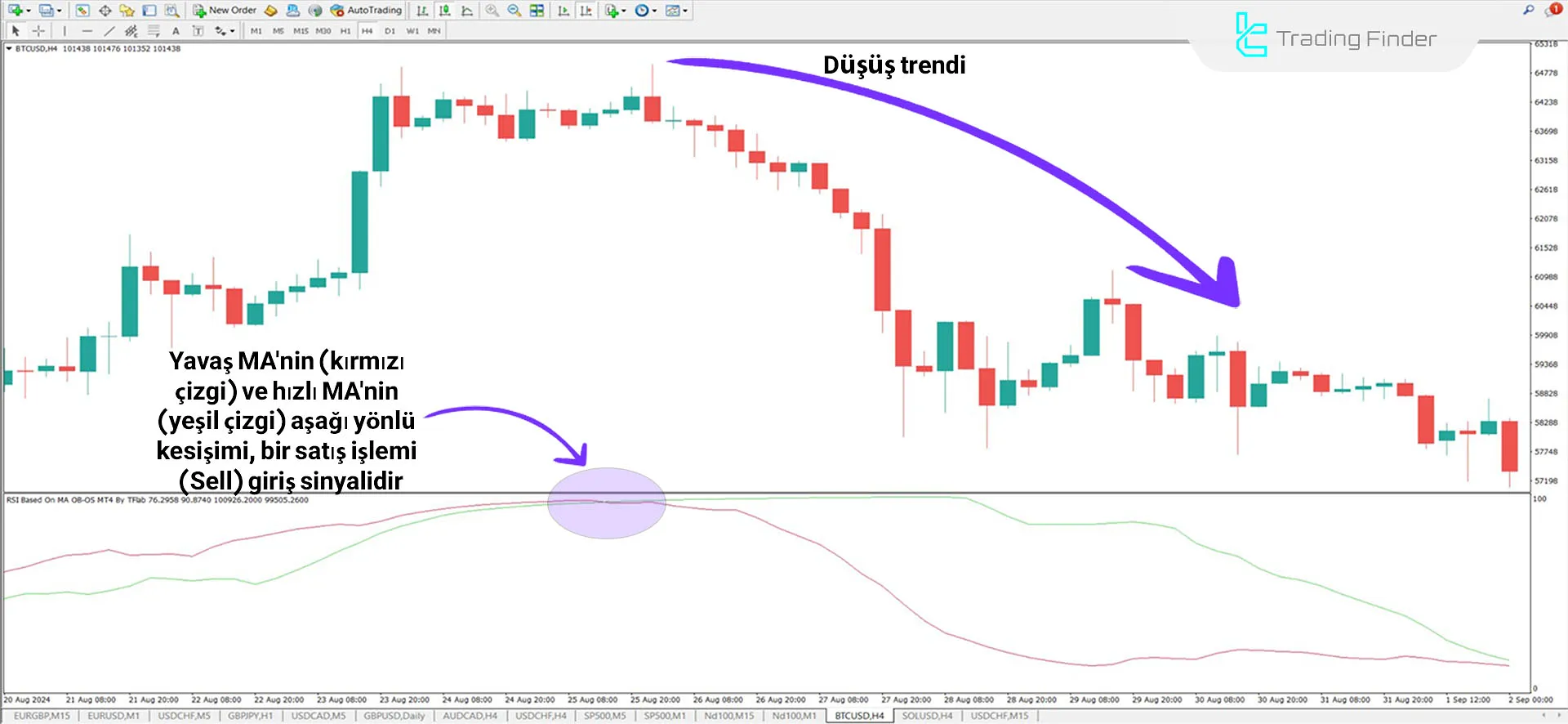Image resolution: width=1568 pixels, height=724 pixels.
Task: Click the tile windows icon
Action: [537, 11]
